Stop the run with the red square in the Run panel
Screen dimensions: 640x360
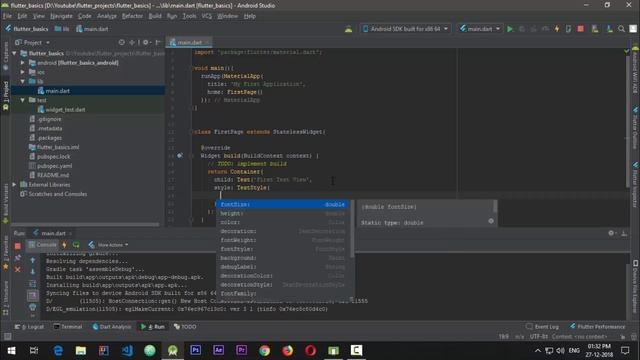[x=18, y=246]
